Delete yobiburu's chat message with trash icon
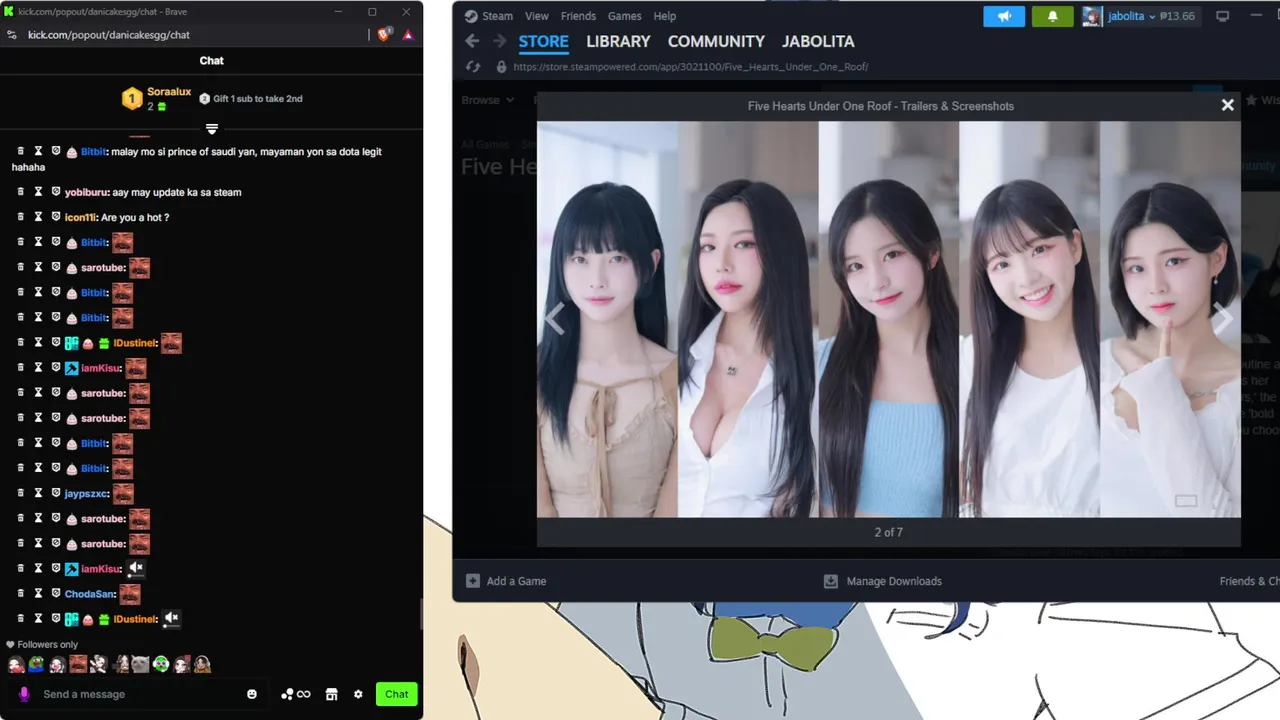The image size is (1280, 720). click(20, 191)
